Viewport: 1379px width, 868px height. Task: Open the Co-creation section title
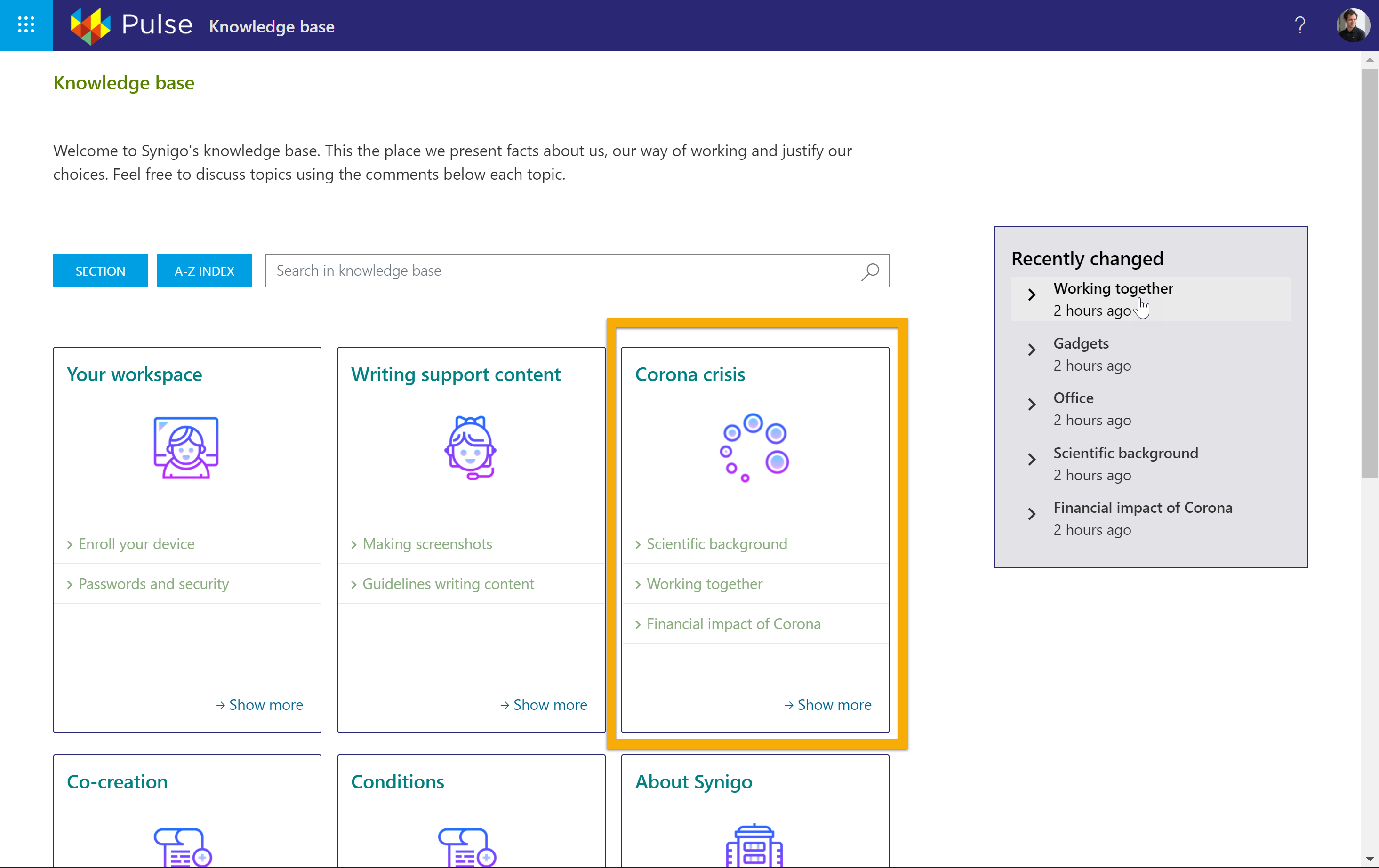pos(117,782)
